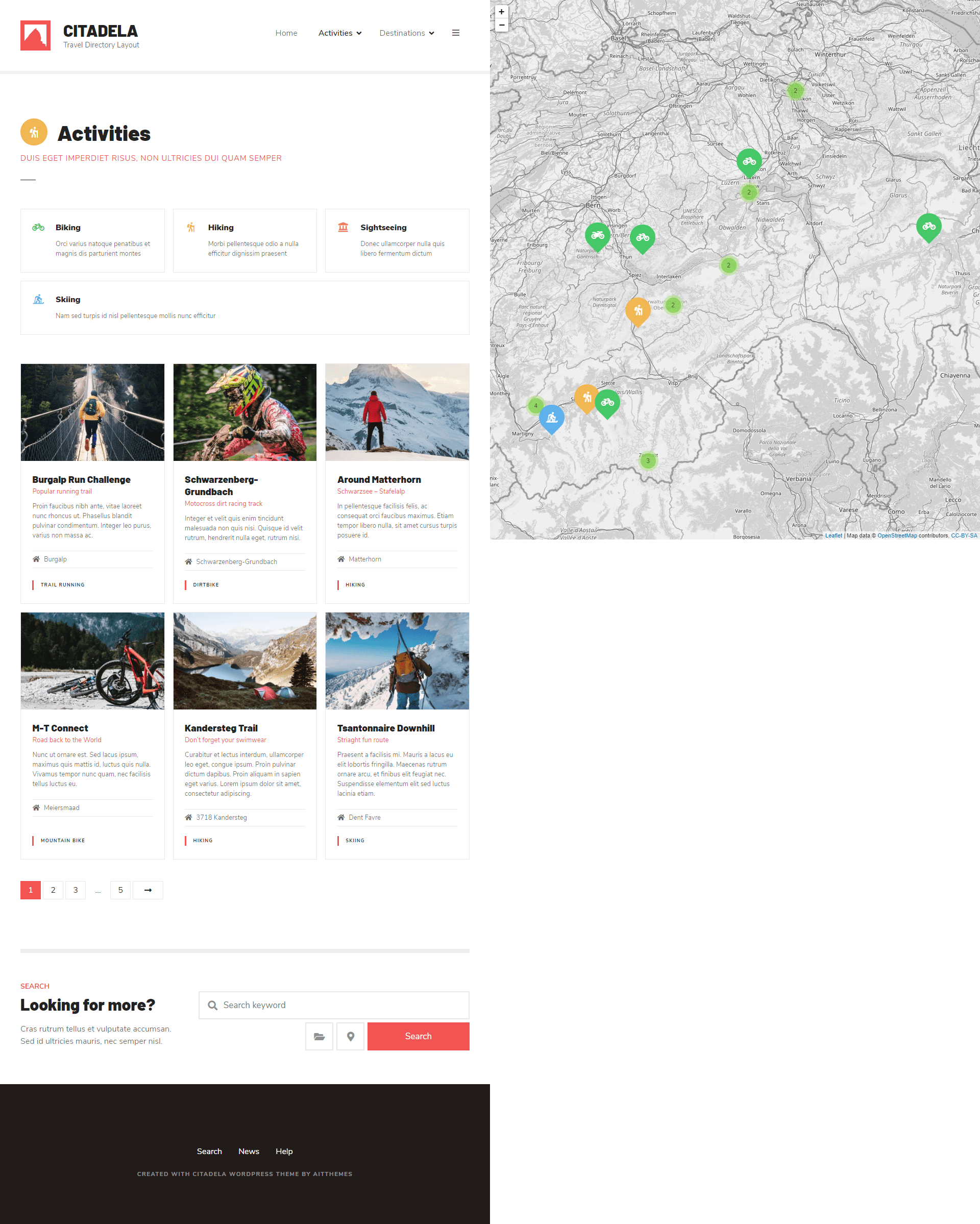Click the next page arrow in pagination
Viewport: 980px width, 1224px height.
[x=148, y=890]
